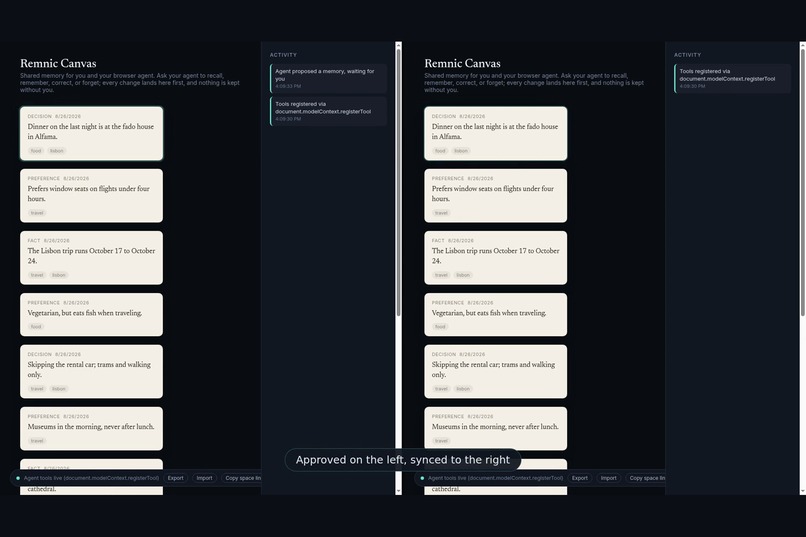The height and width of the screenshot is (537, 806).
Task: Open right pane's Vegetarian preference card
Action: pyautogui.click(x=496, y=314)
